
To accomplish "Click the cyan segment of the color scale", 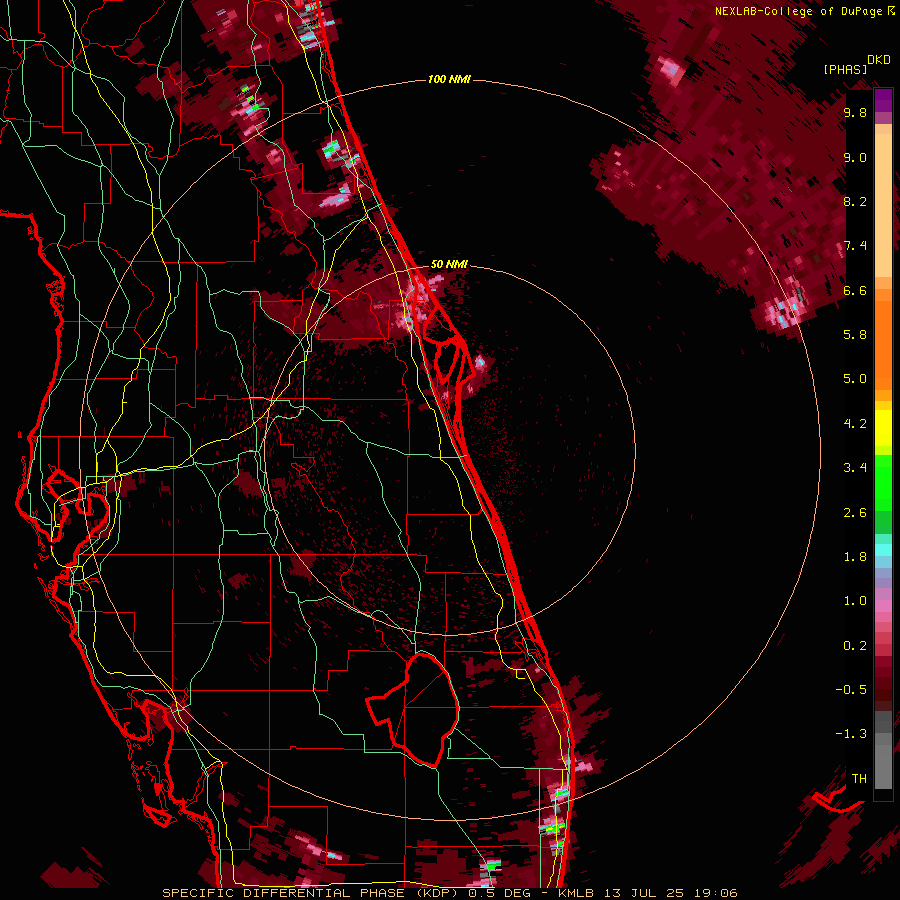I will coord(883,549).
